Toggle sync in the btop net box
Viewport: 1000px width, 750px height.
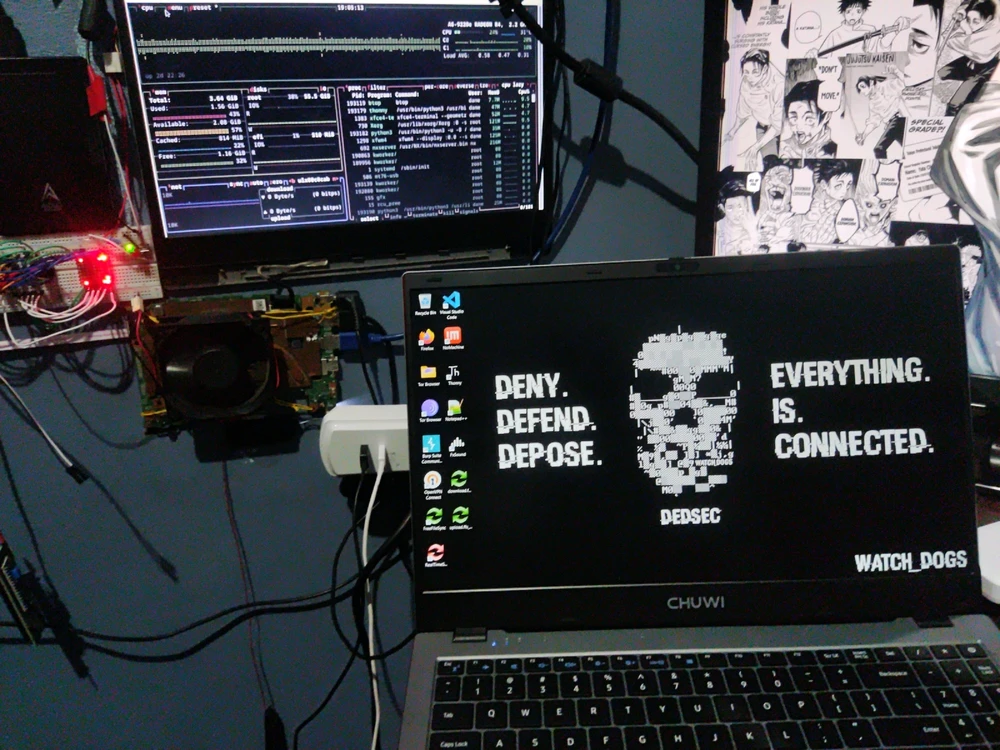235,184
